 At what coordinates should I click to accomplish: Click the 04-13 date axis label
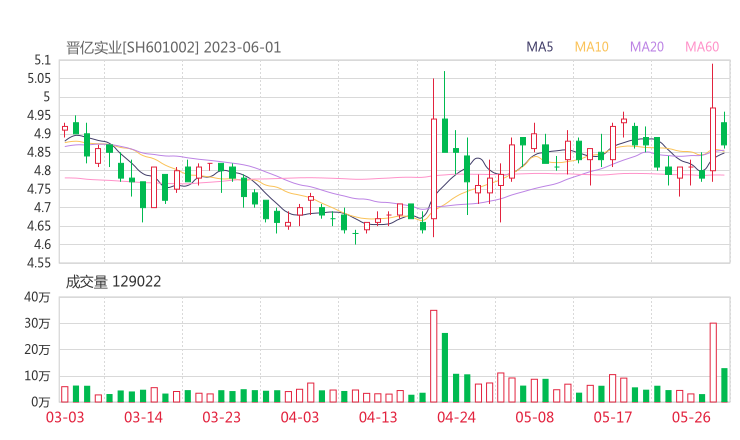tap(378, 417)
